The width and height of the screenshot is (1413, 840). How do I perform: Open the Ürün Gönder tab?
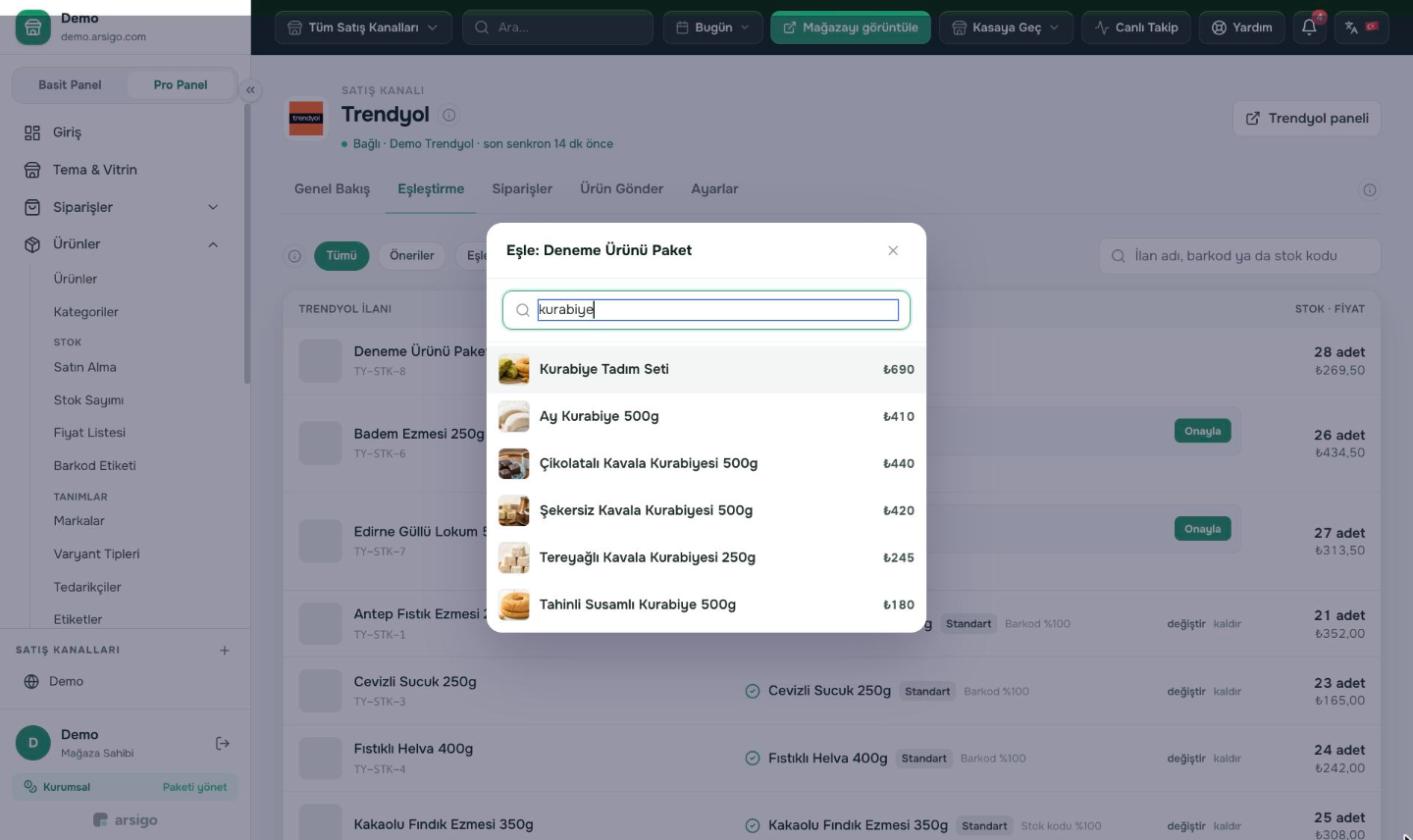(x=622, y=189)
